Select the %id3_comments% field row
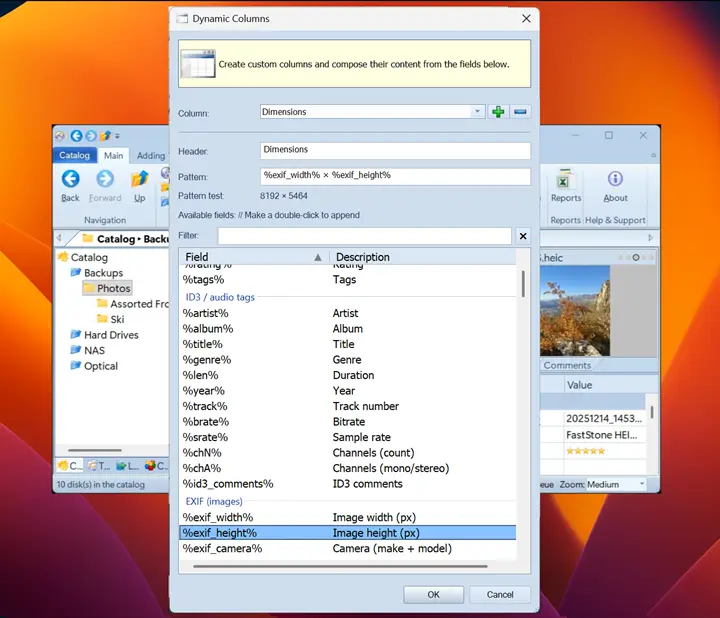The width and height of the screenshot is (720, 618). [x=348, y=483]
